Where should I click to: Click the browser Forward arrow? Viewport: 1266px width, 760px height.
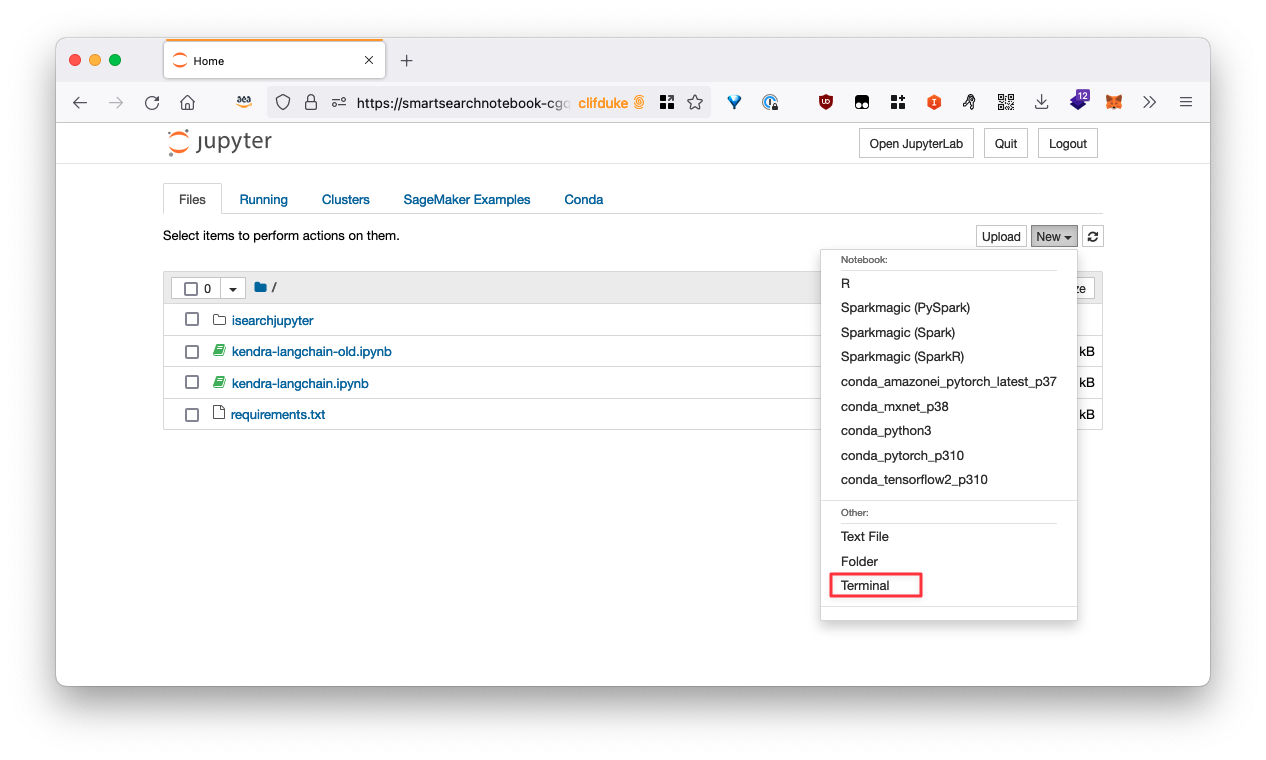[x=116, y=102]
